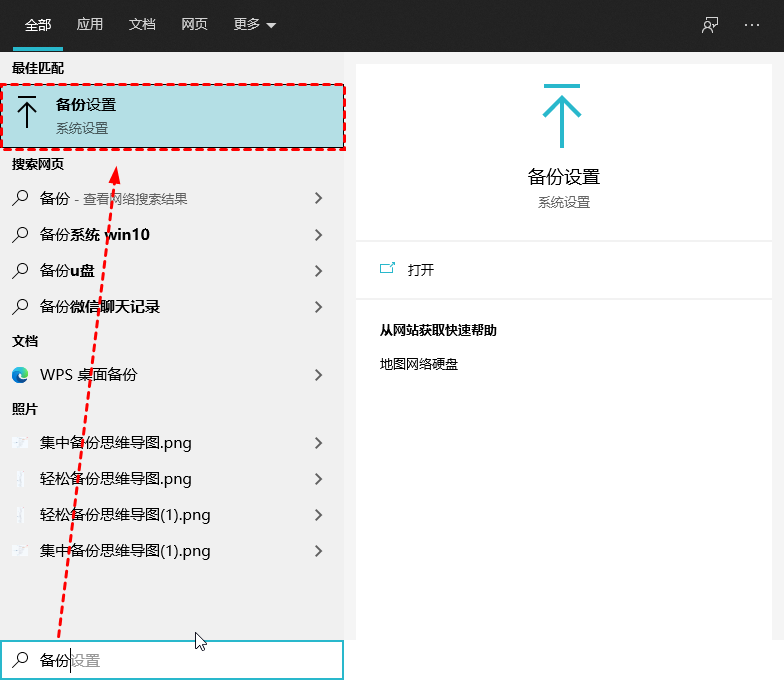784x680 pixels.
Task: Switch to the 文档 tab
Action: pos(142,25)
